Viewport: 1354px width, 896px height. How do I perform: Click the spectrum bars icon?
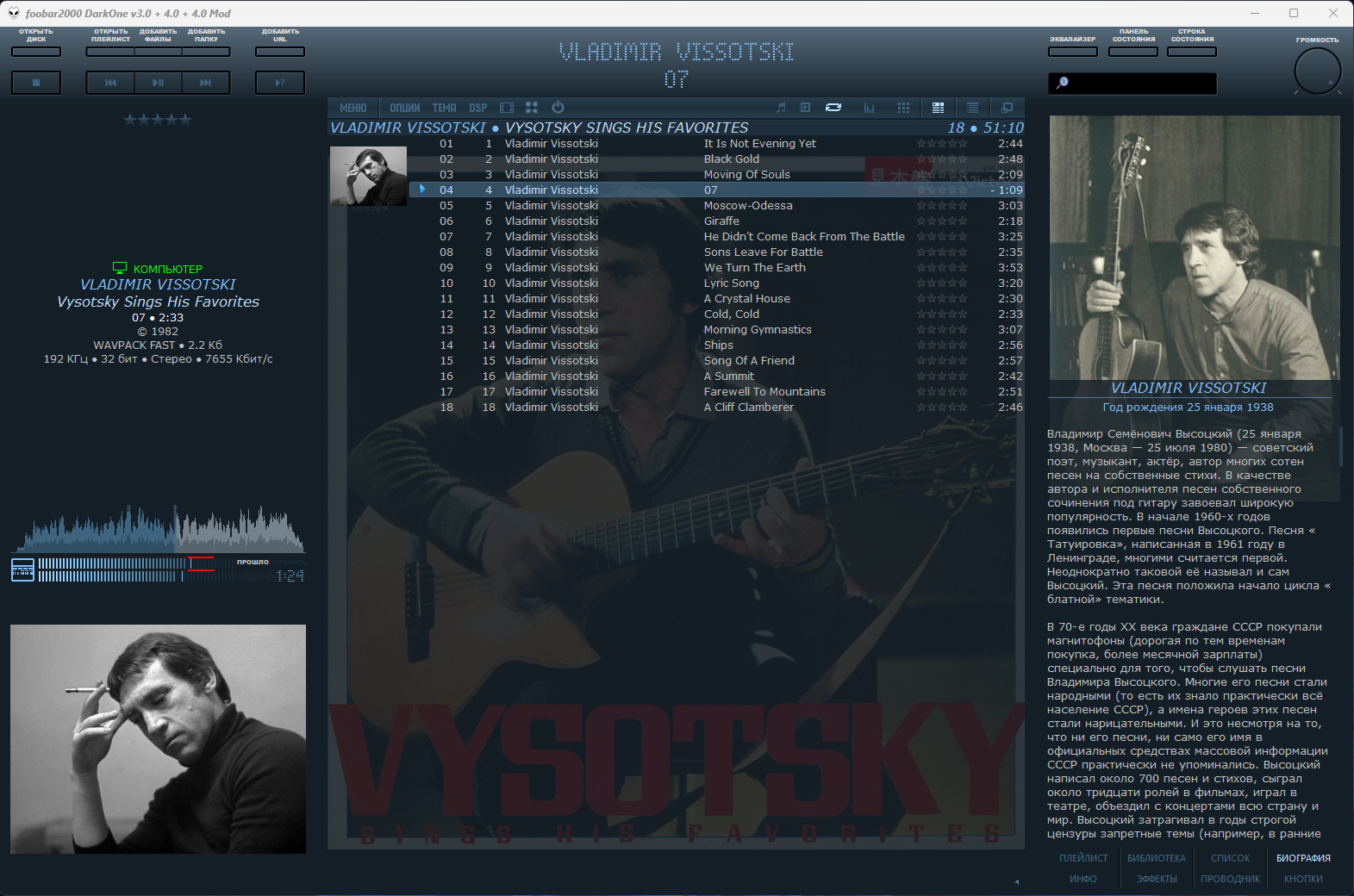tap(869, 108)
